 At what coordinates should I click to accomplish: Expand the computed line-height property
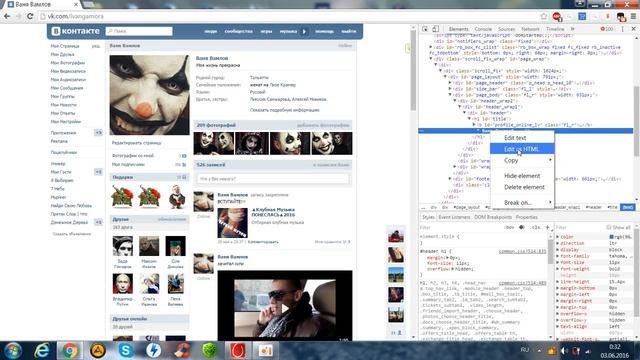coord(558,282)
